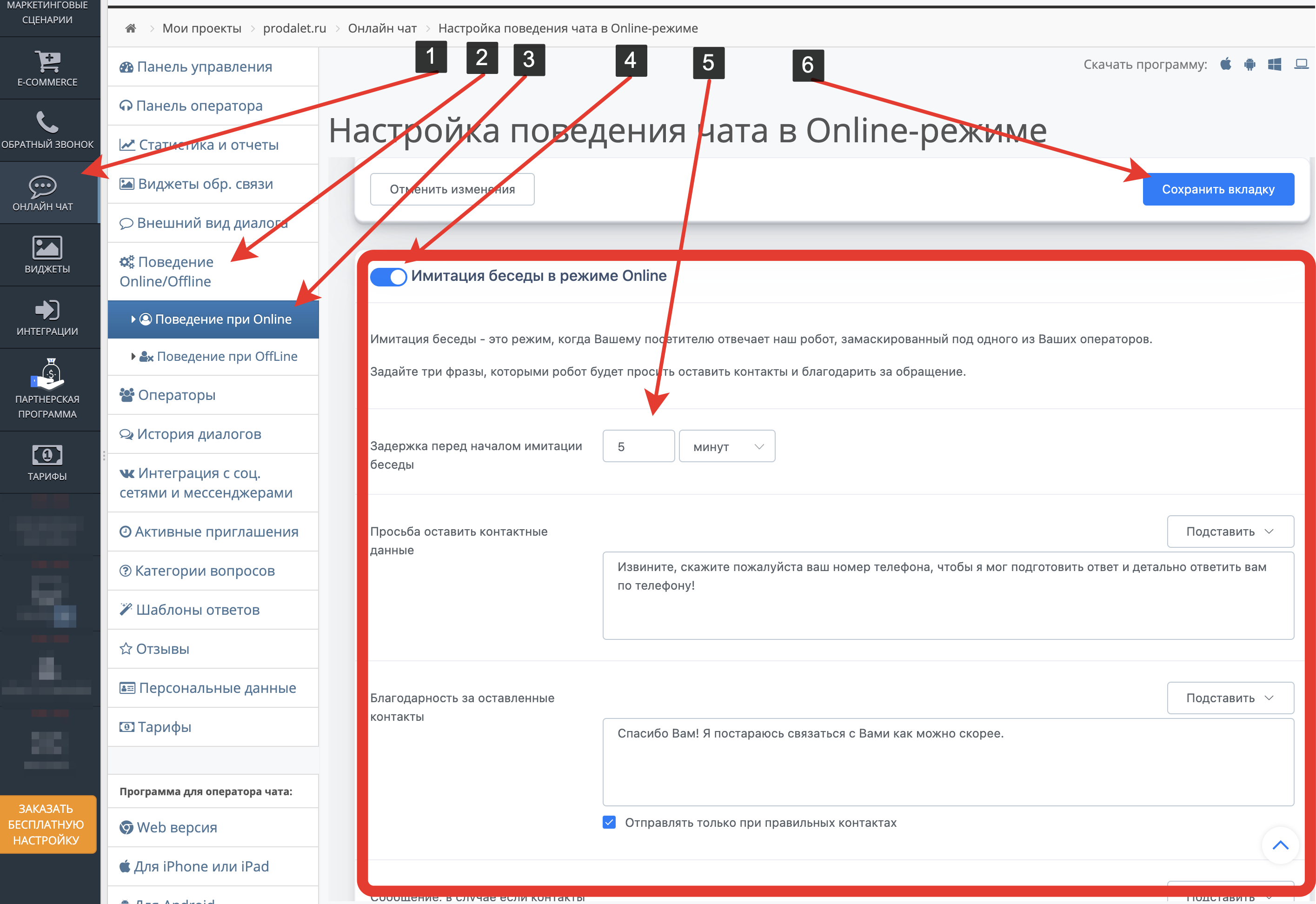
Task: Open the Widgets image icon in dark sidebar
Action: pos(47,247)
